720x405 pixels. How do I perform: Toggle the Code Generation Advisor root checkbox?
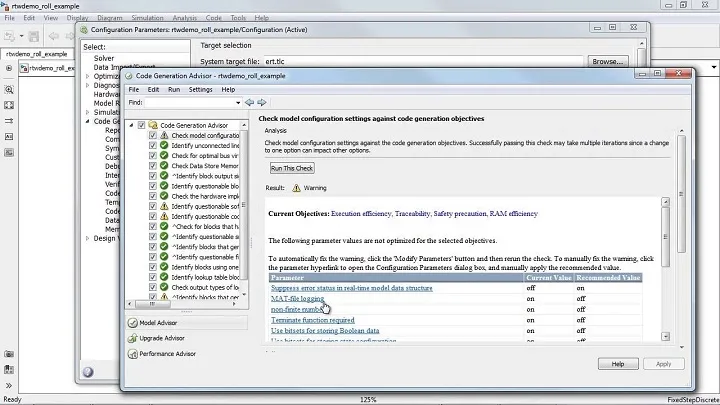pyautogui.click(x=141, y=125)
